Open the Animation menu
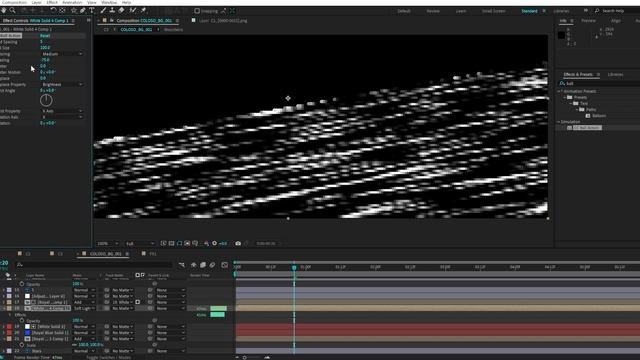Viewport: 640px width, 360px height. (72, 2)
